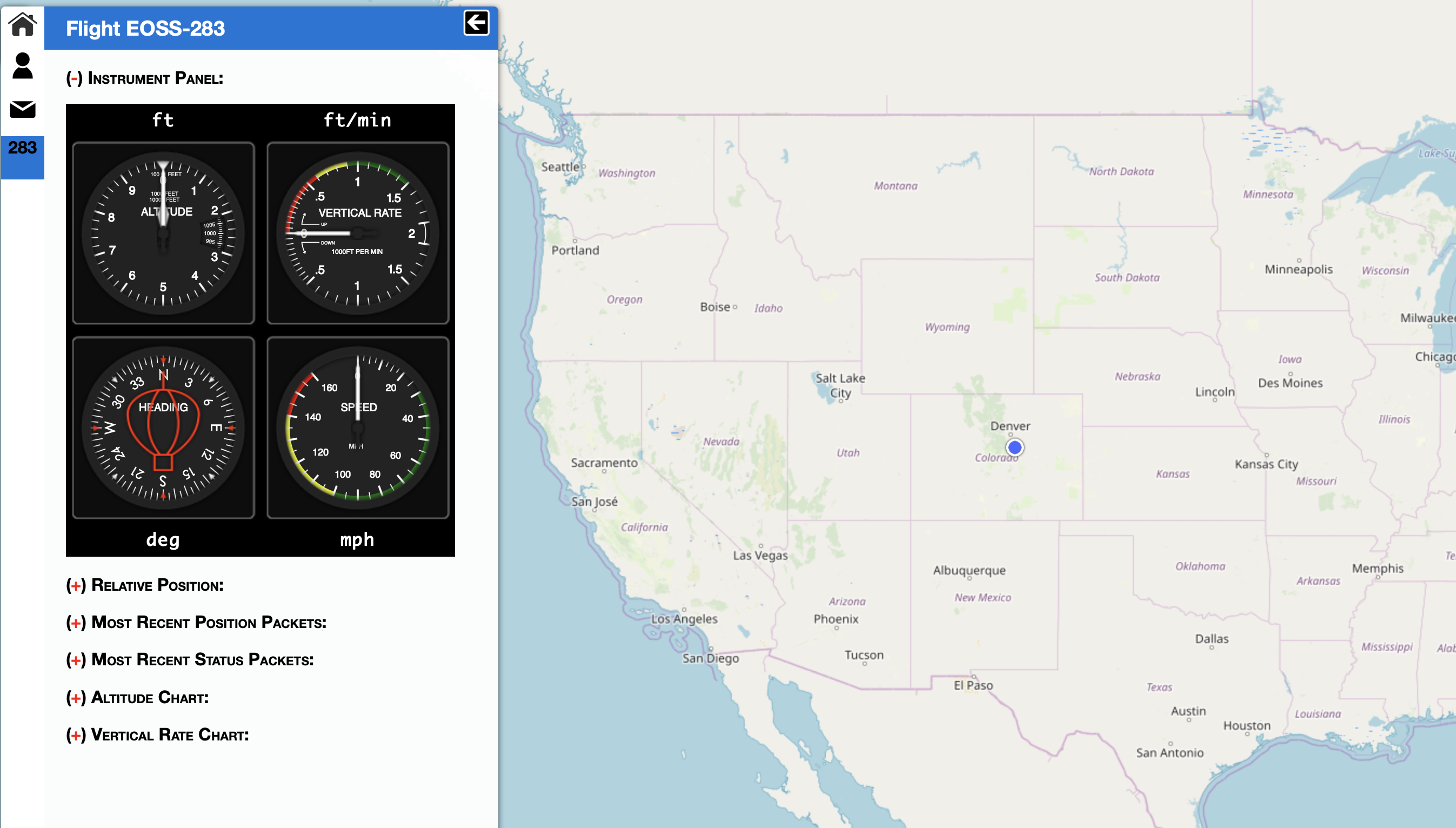
Task: Click the Heading compass gauge
Action: coord(163,428)
